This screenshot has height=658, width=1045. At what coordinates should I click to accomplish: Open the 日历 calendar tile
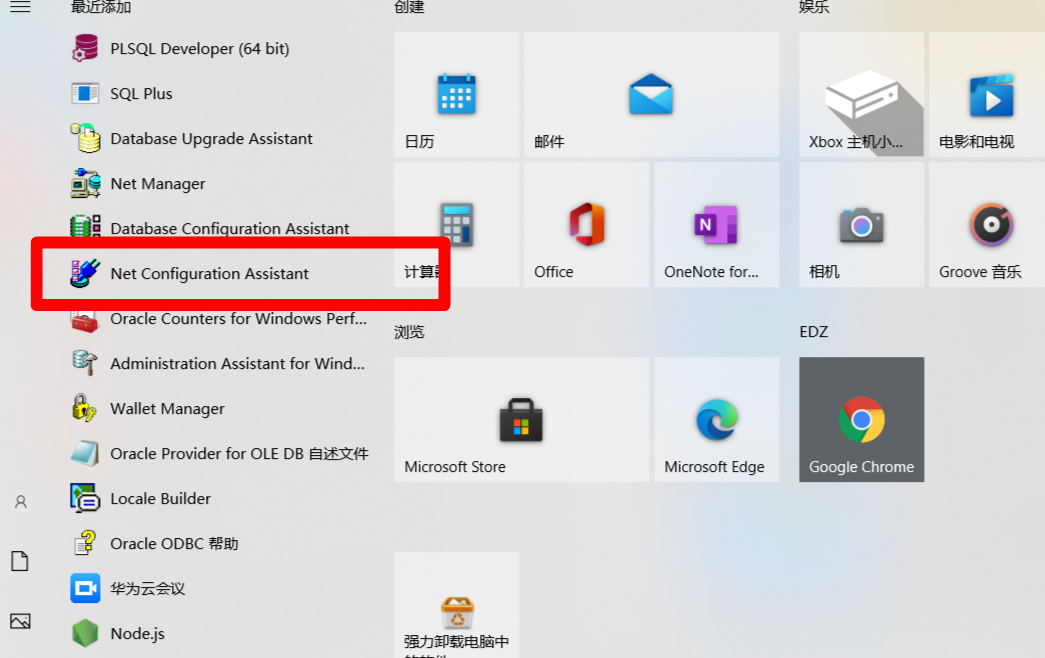457,95
